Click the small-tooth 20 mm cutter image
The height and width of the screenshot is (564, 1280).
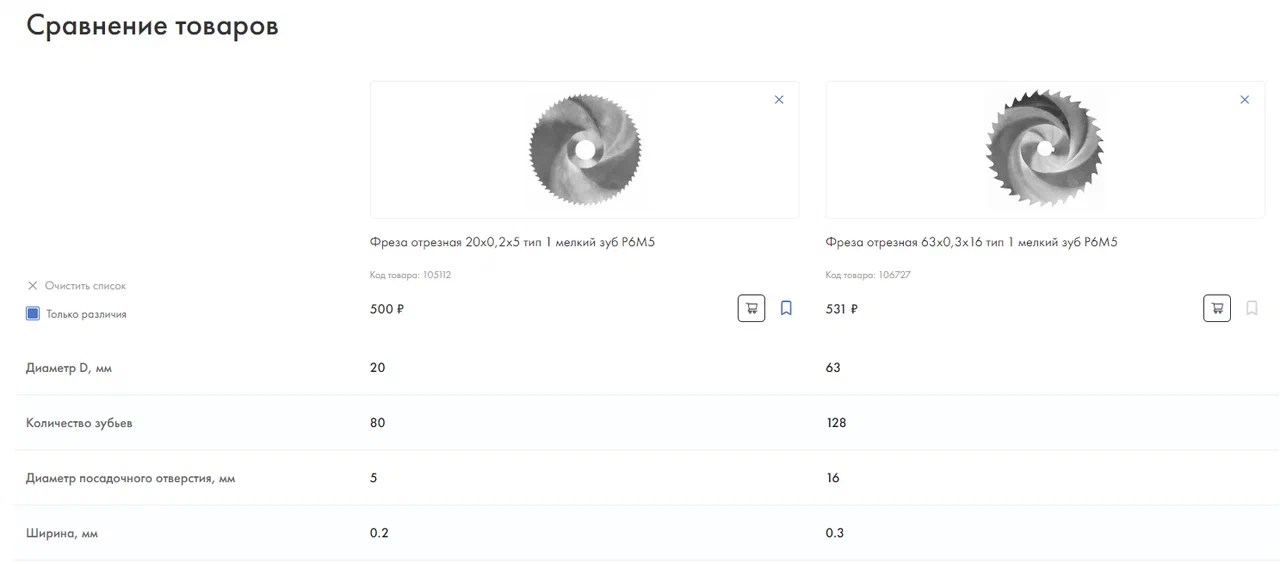point(585,150)
